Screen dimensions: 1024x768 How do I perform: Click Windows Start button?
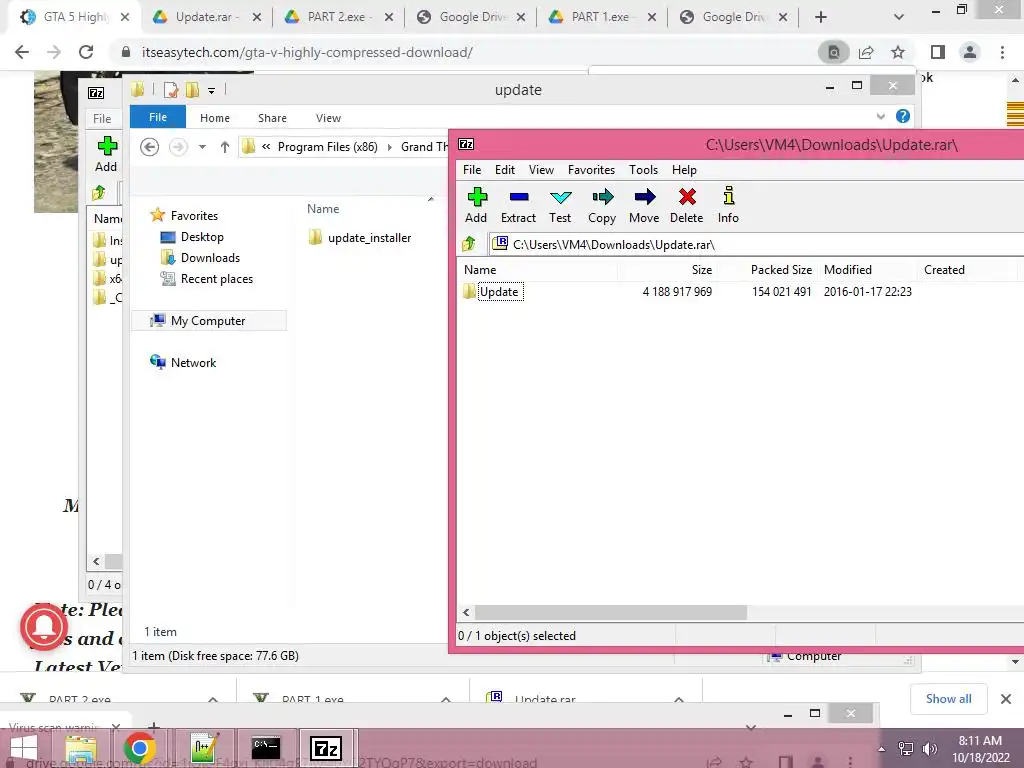click(24, 748)
